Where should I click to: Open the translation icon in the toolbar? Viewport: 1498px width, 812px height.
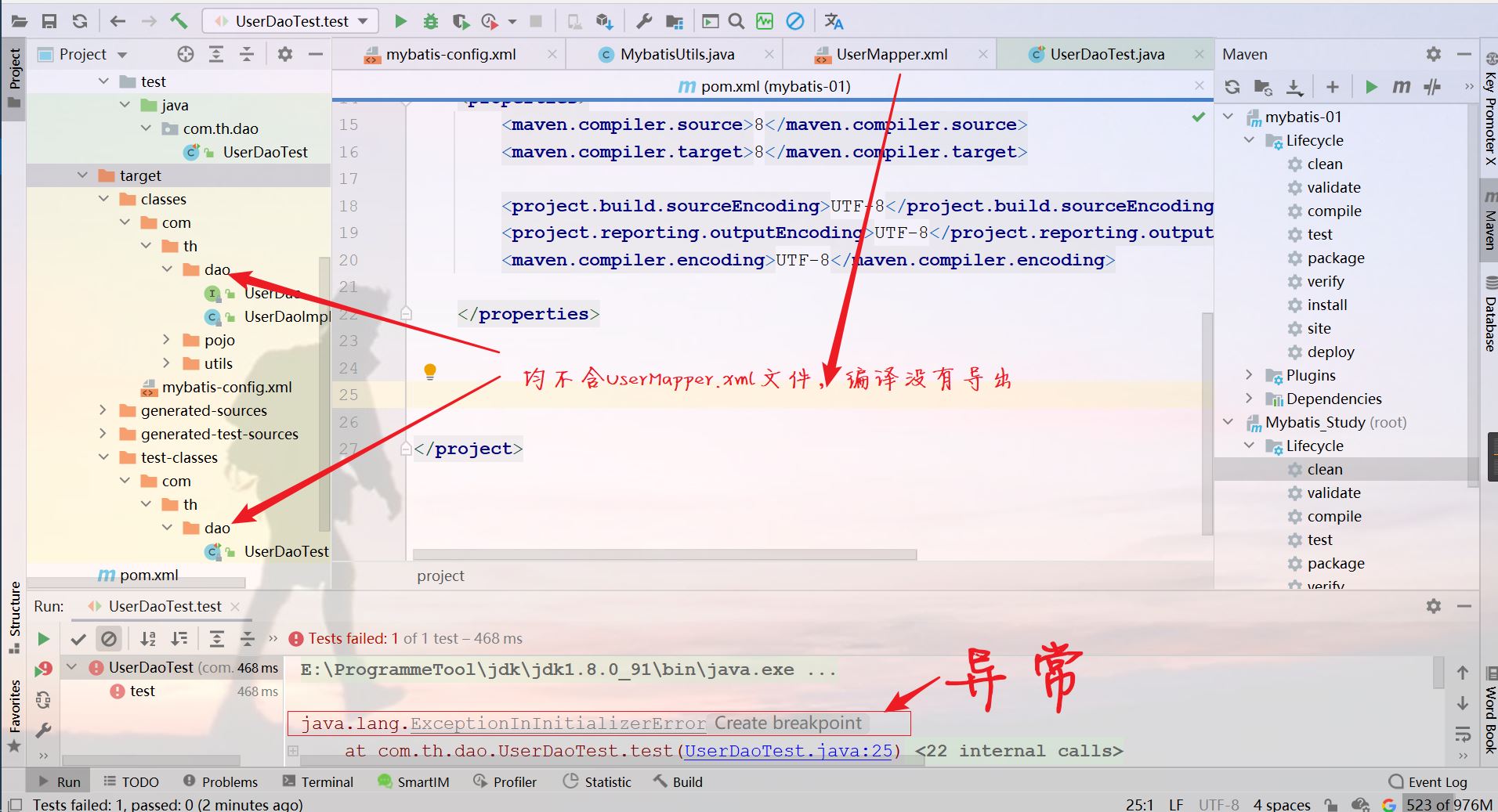pyautogui.click(x=834, y=21)
